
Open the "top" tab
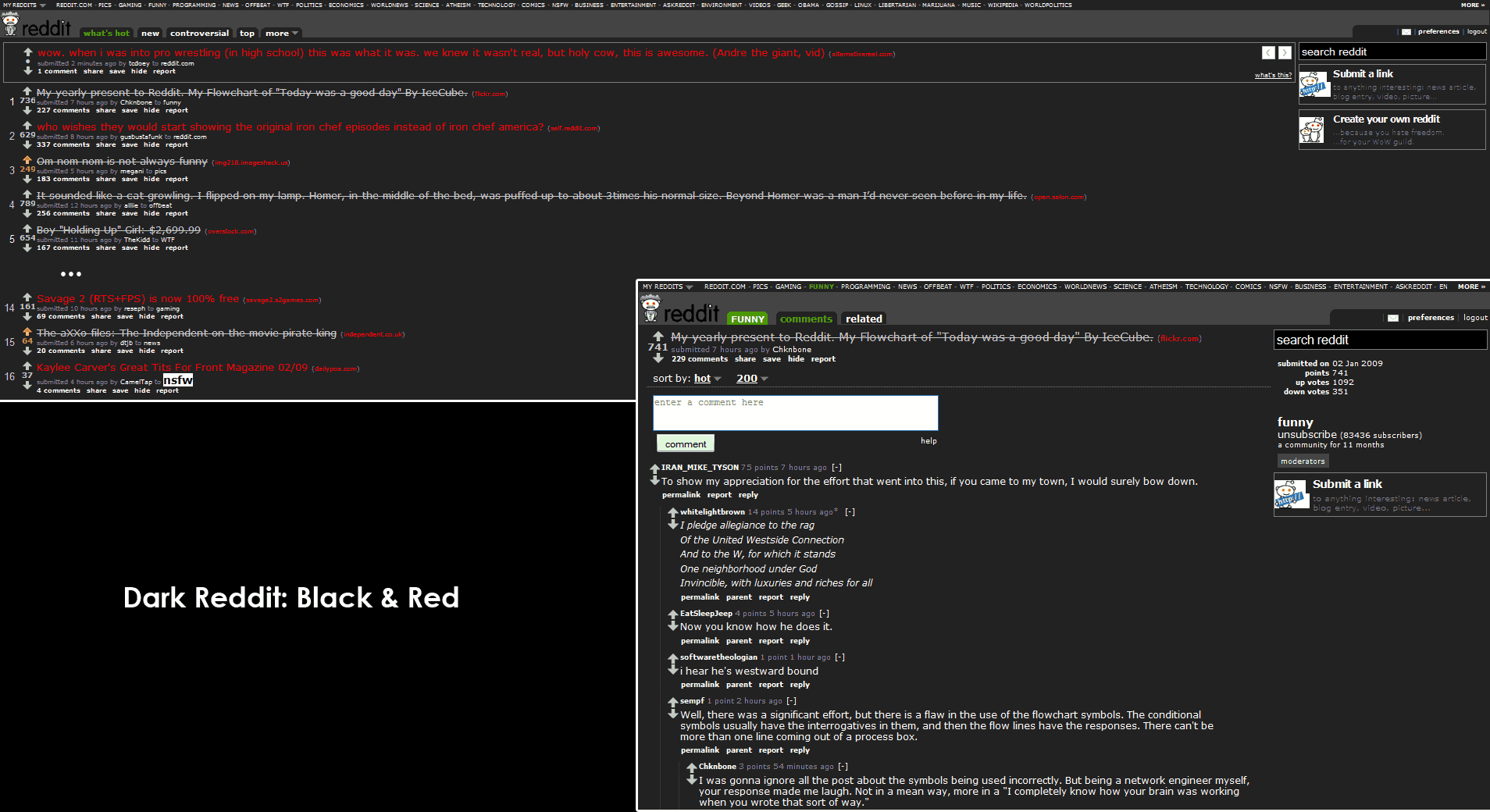(247, 34)
